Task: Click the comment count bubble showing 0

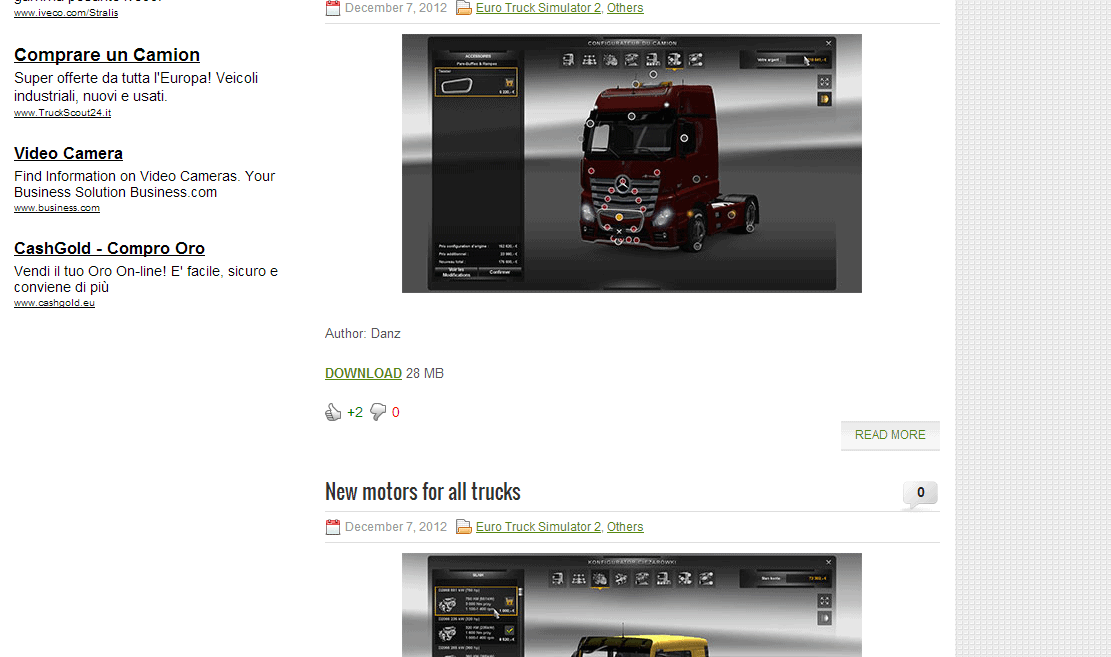Action: coord(920,493)
